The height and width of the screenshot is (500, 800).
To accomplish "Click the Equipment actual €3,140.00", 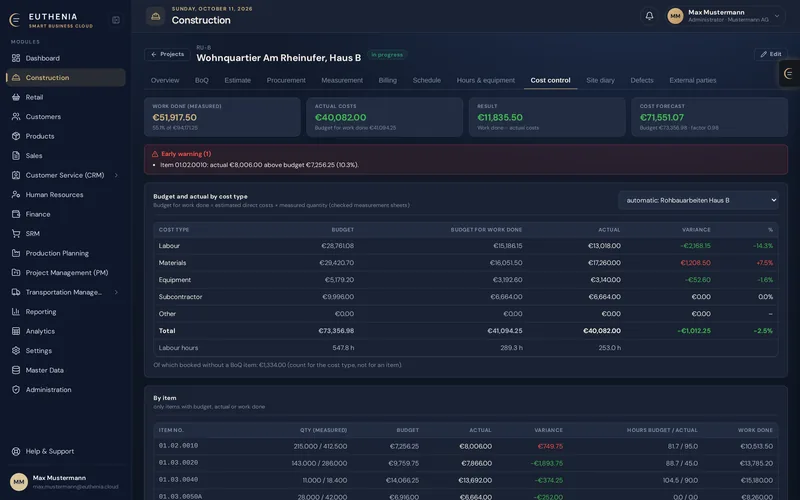I will point(606,280).
